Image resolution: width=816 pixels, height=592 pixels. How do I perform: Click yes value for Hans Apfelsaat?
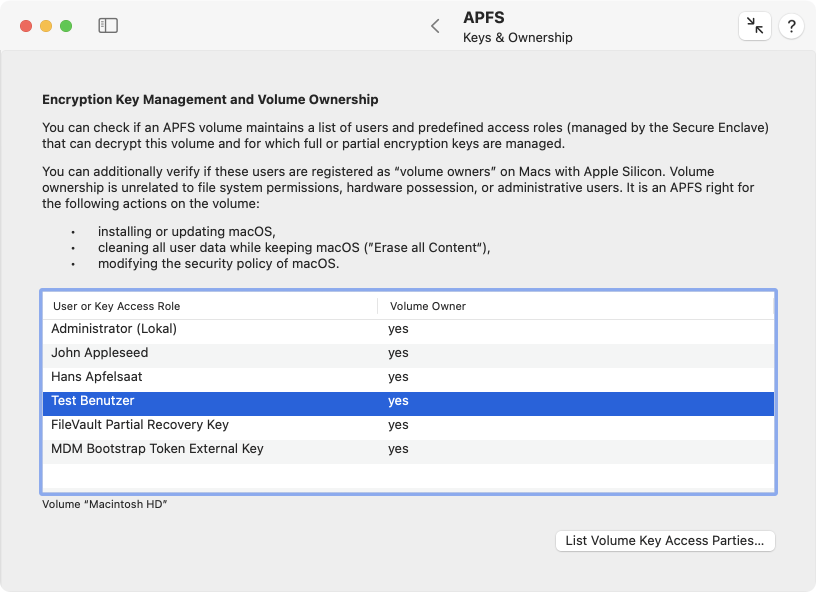click(398, 377)
